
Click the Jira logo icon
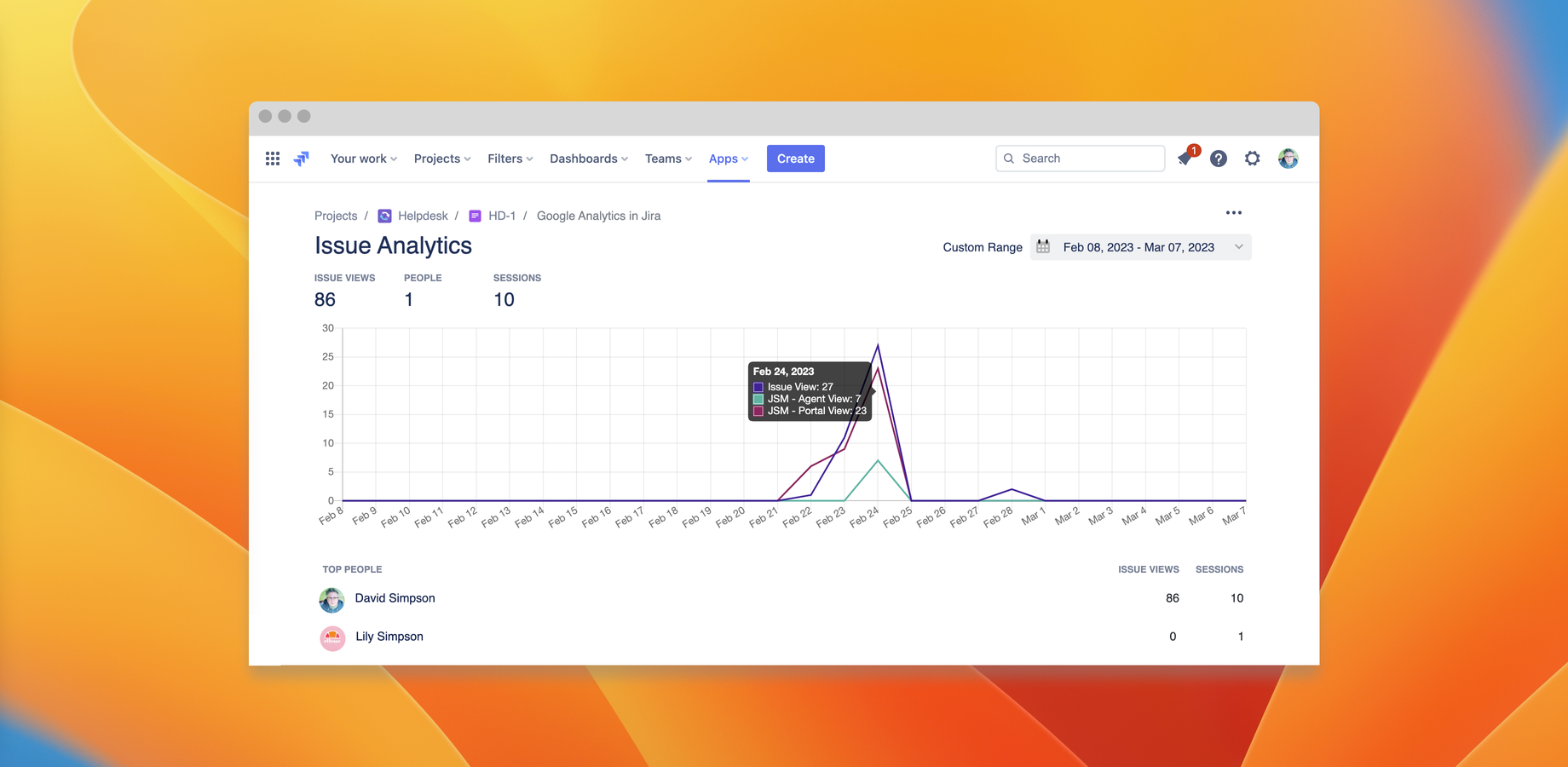coord(302,159)
